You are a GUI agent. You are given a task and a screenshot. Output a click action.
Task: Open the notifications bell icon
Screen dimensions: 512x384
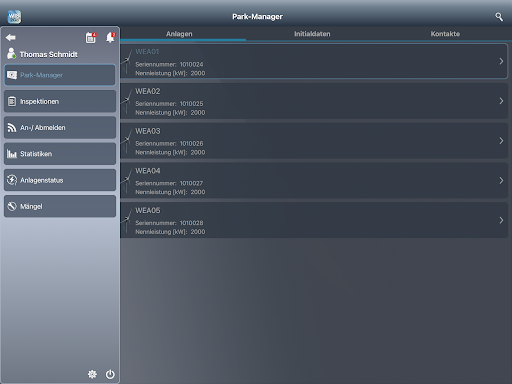(110, 37)
